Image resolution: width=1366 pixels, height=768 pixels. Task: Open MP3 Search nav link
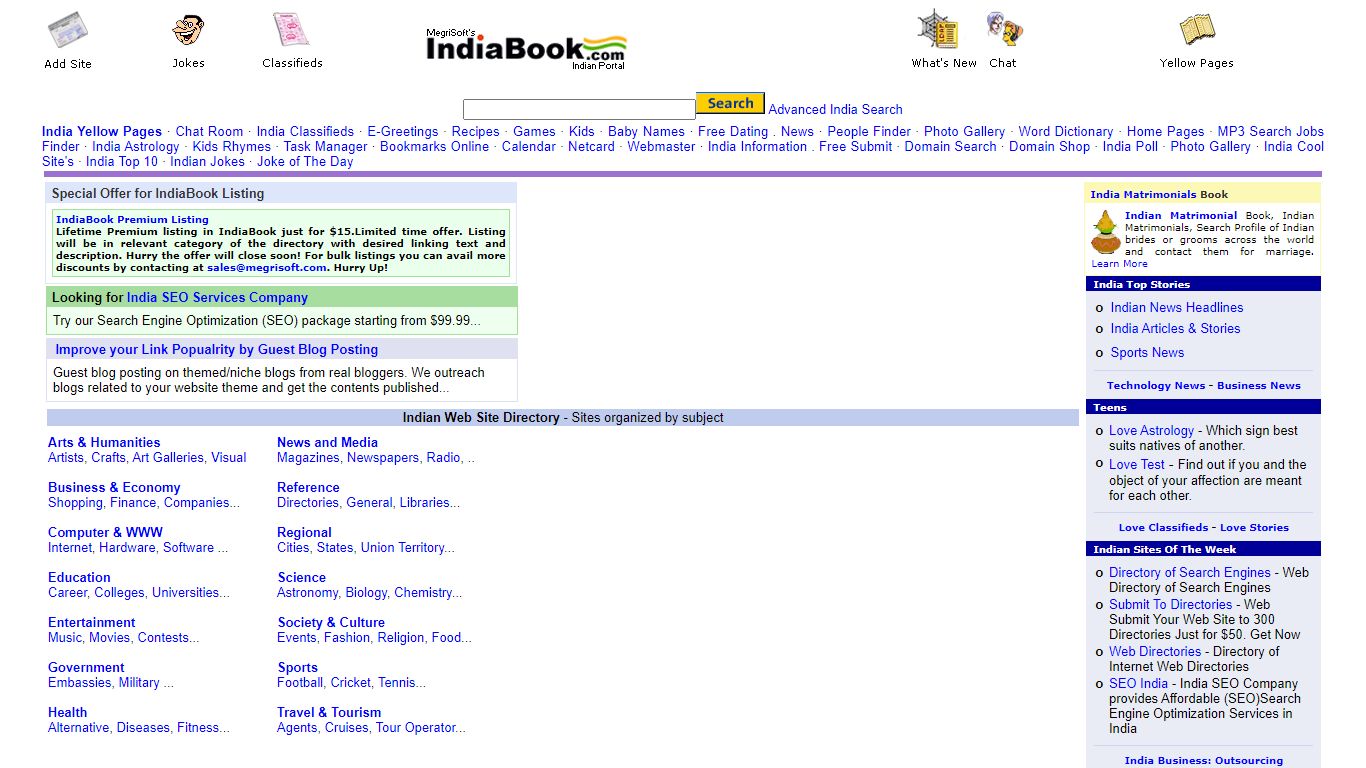tap(1254, 131)
